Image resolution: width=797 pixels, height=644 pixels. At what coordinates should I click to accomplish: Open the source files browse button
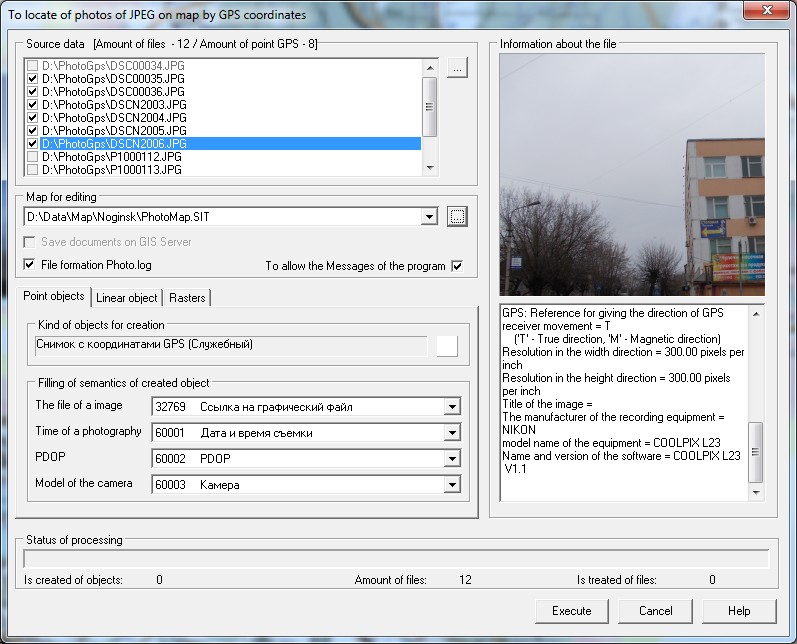point(457,68)
